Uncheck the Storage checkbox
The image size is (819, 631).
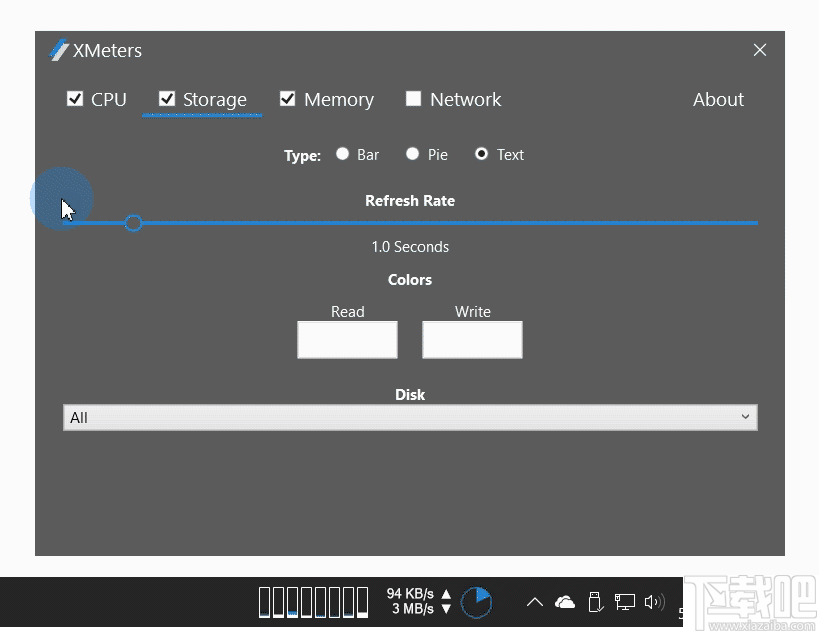pos(167,99)
